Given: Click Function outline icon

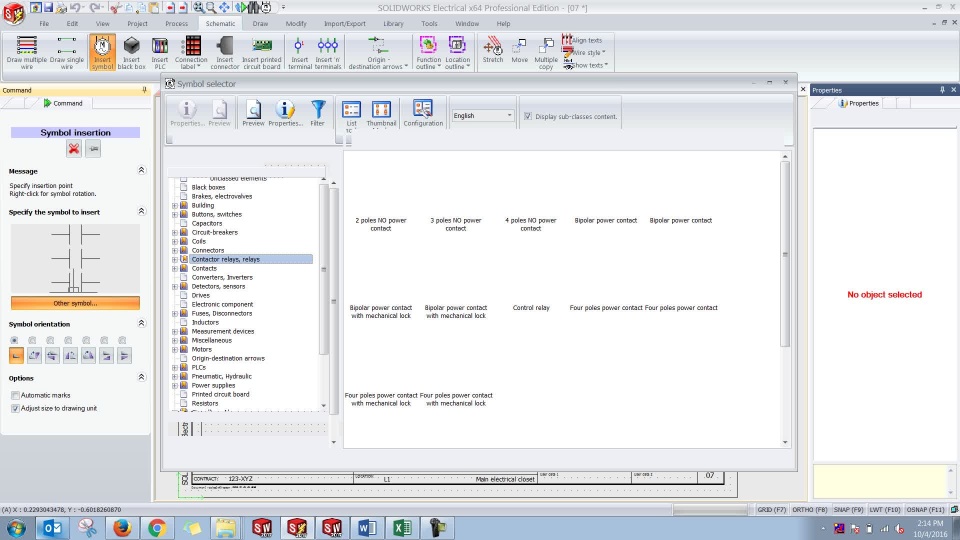Looking at the screenshot, I should pos(428,52).
